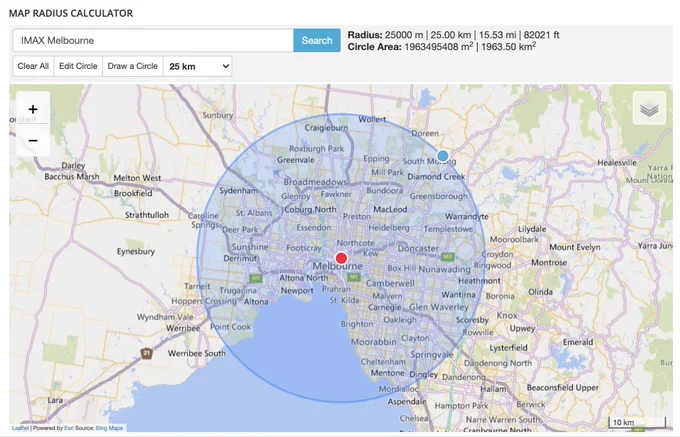
Task: Click the Werribee South map label
Action: tap(197, 353)
